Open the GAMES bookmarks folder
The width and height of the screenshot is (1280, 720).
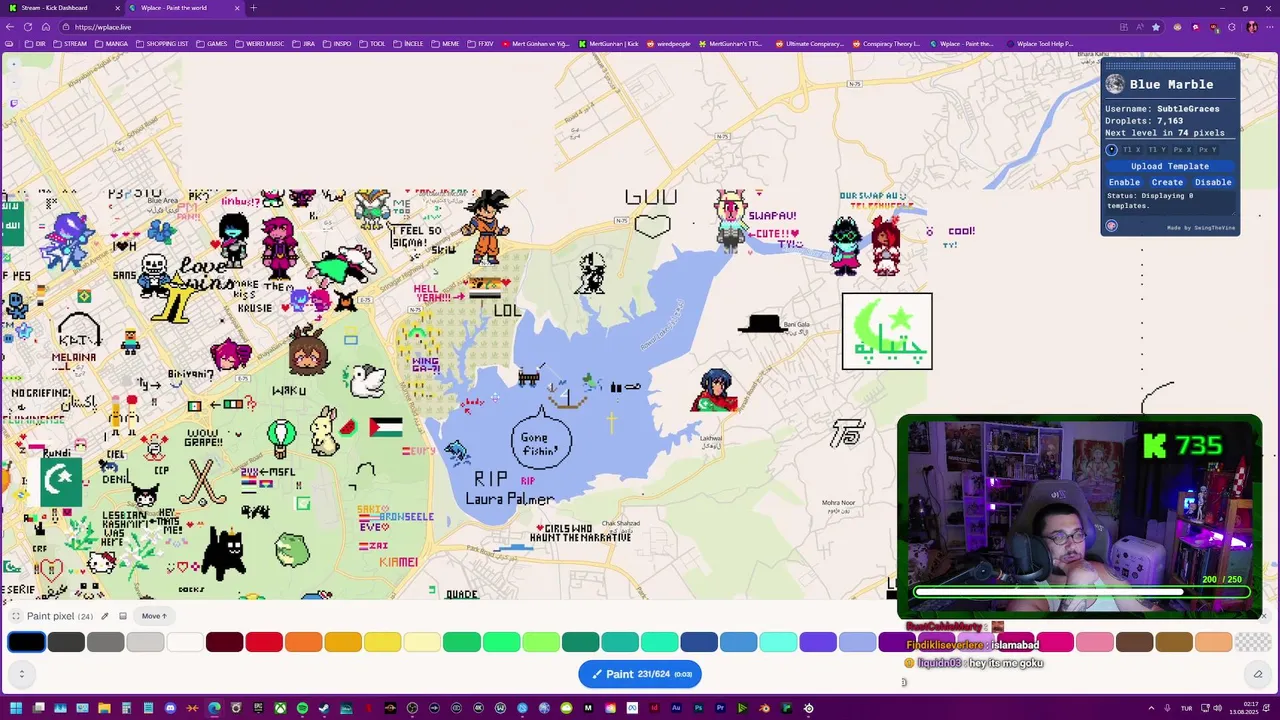(212, 44)
